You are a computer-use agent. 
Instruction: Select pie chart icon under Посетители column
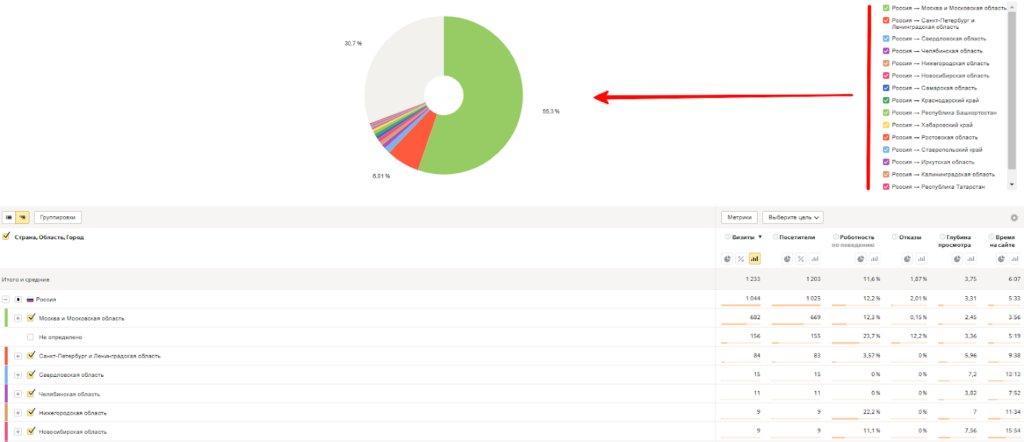click(787, 259)
